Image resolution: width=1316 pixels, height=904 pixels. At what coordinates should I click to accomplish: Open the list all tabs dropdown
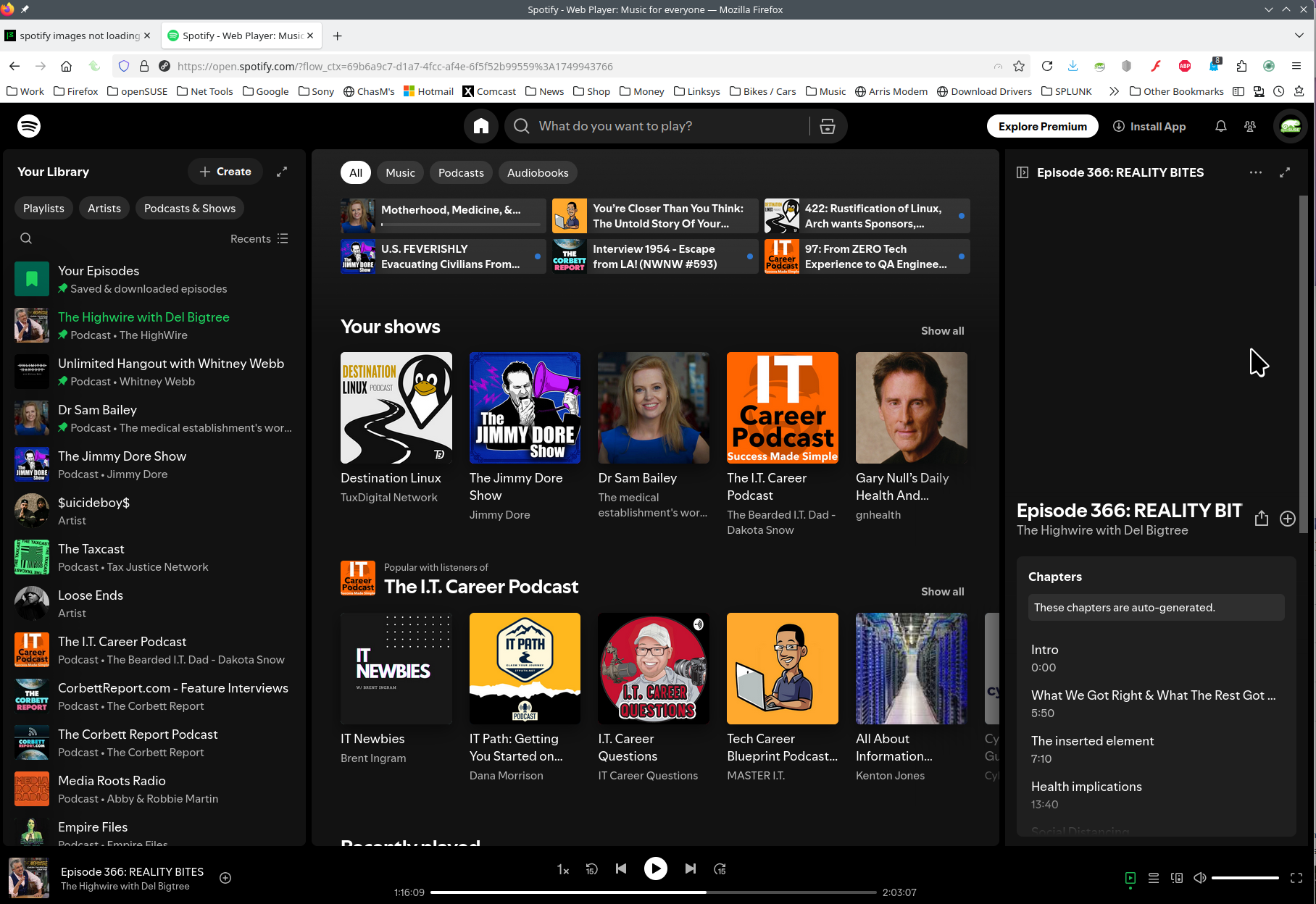tap(1299, 35)
